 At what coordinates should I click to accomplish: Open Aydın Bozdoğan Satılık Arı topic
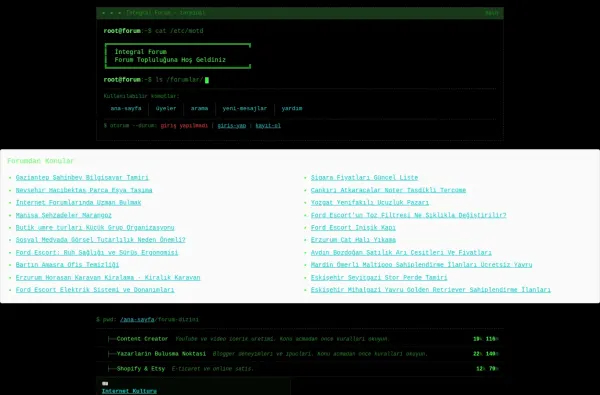click(401, 253)
